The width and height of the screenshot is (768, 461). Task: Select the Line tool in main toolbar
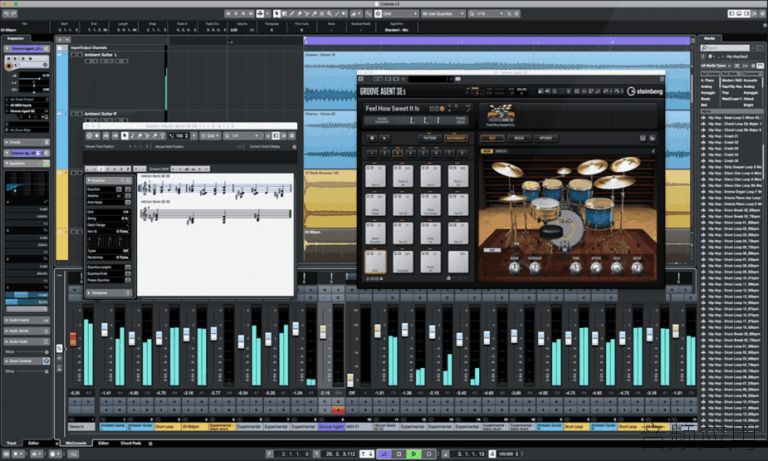337,14
